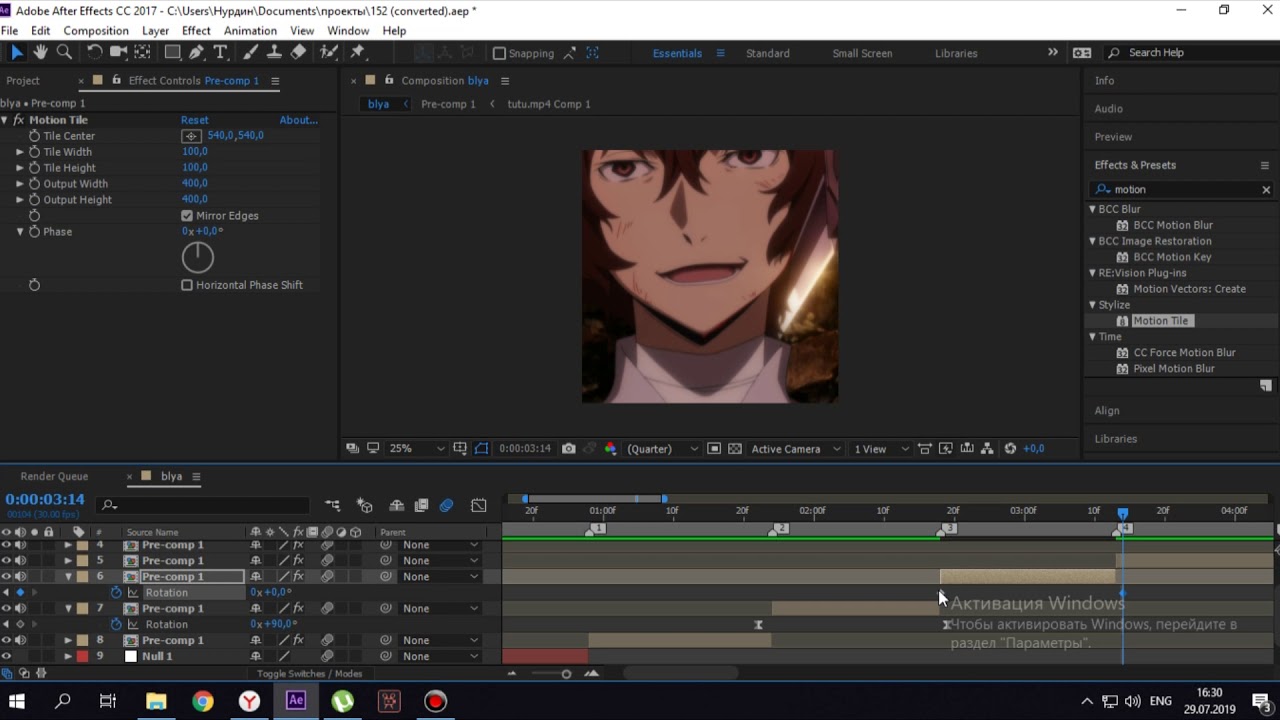Open the Composition menu
This screenshot has height=720, width=1280.
[96, 31]
